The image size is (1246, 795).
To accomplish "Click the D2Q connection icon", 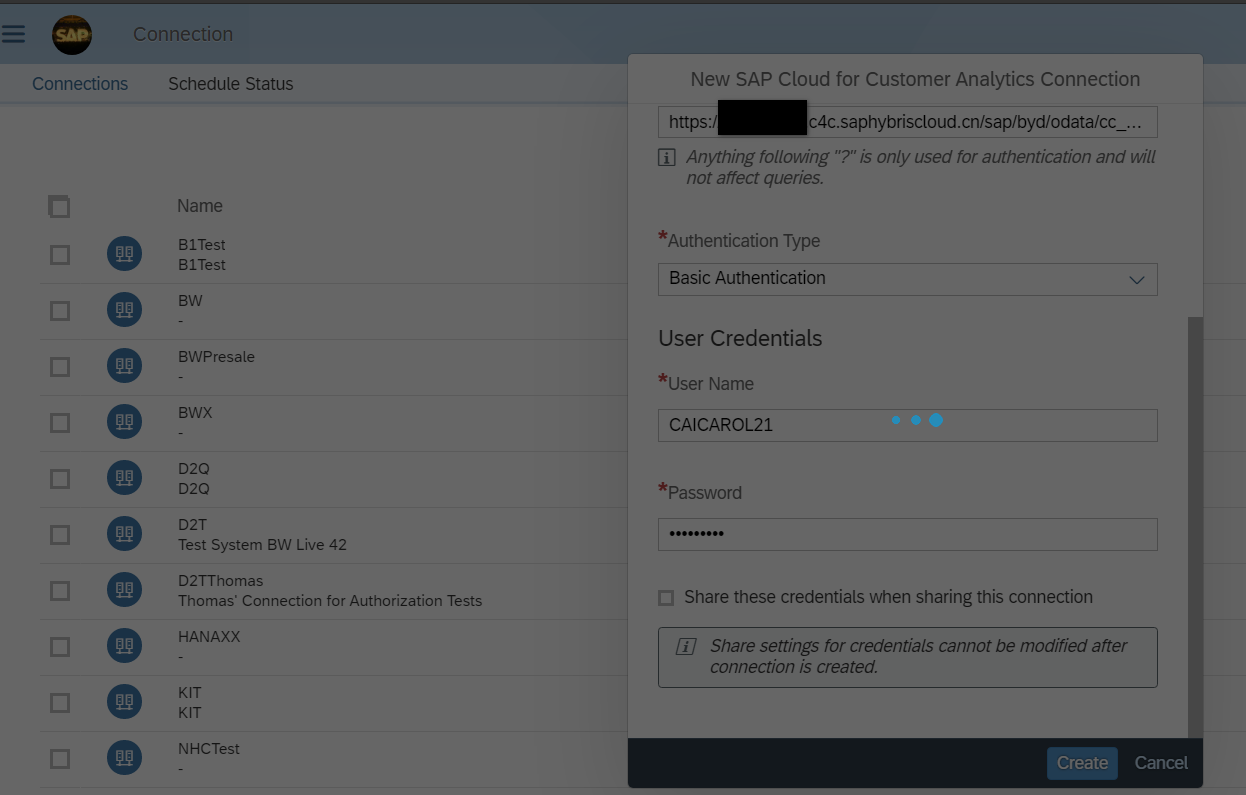I will 124,478.
